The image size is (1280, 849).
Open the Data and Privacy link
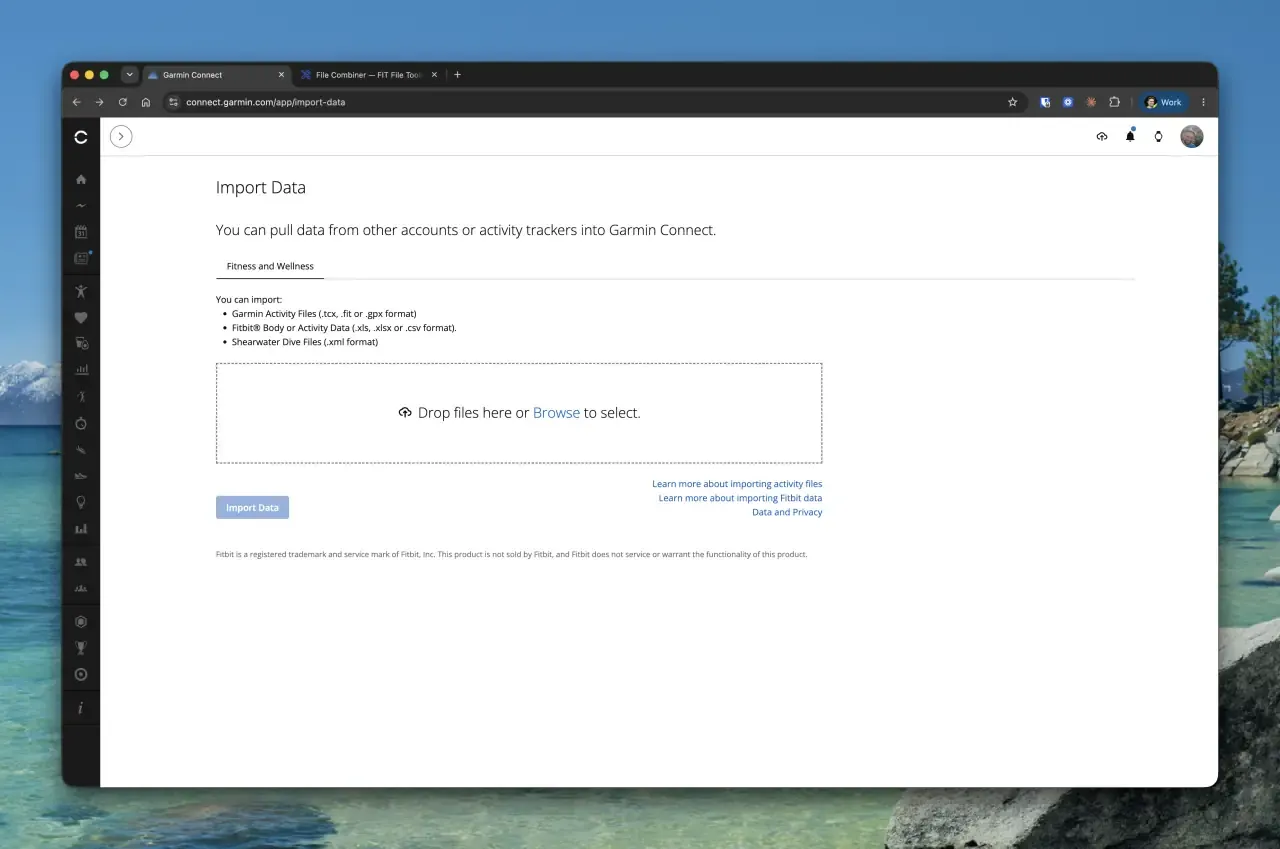tap(787, 512)
